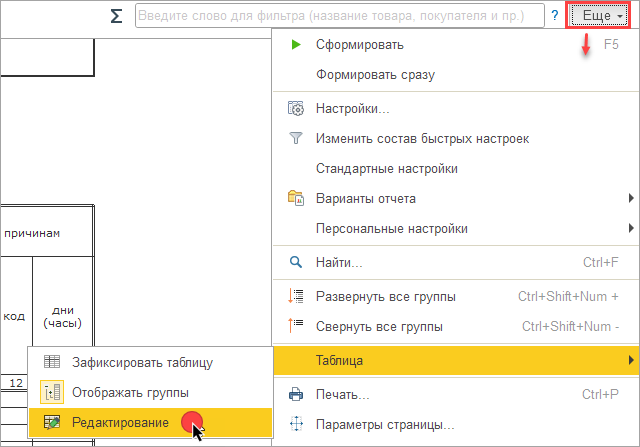Click the question mark help button
Screen dimensions: 640x447
pyautogui.click(x=555, y=17)
